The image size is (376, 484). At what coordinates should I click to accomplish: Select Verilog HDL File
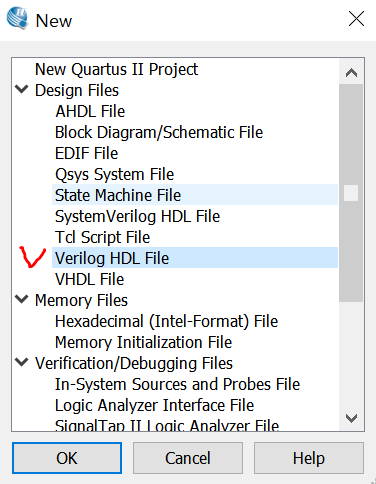point(195,258)
